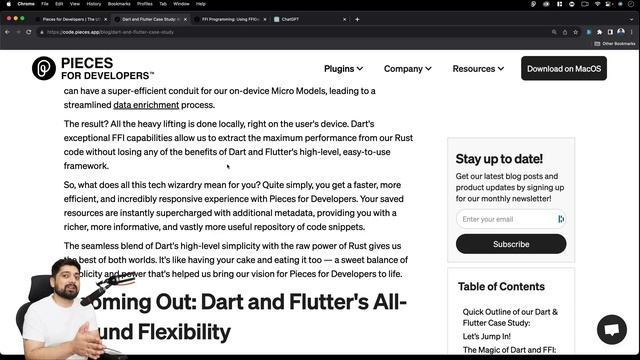Image resolution: width=640 pixels, height=360 pixels.
Task: Click the lock icon in the address bar
Action: 42,32
